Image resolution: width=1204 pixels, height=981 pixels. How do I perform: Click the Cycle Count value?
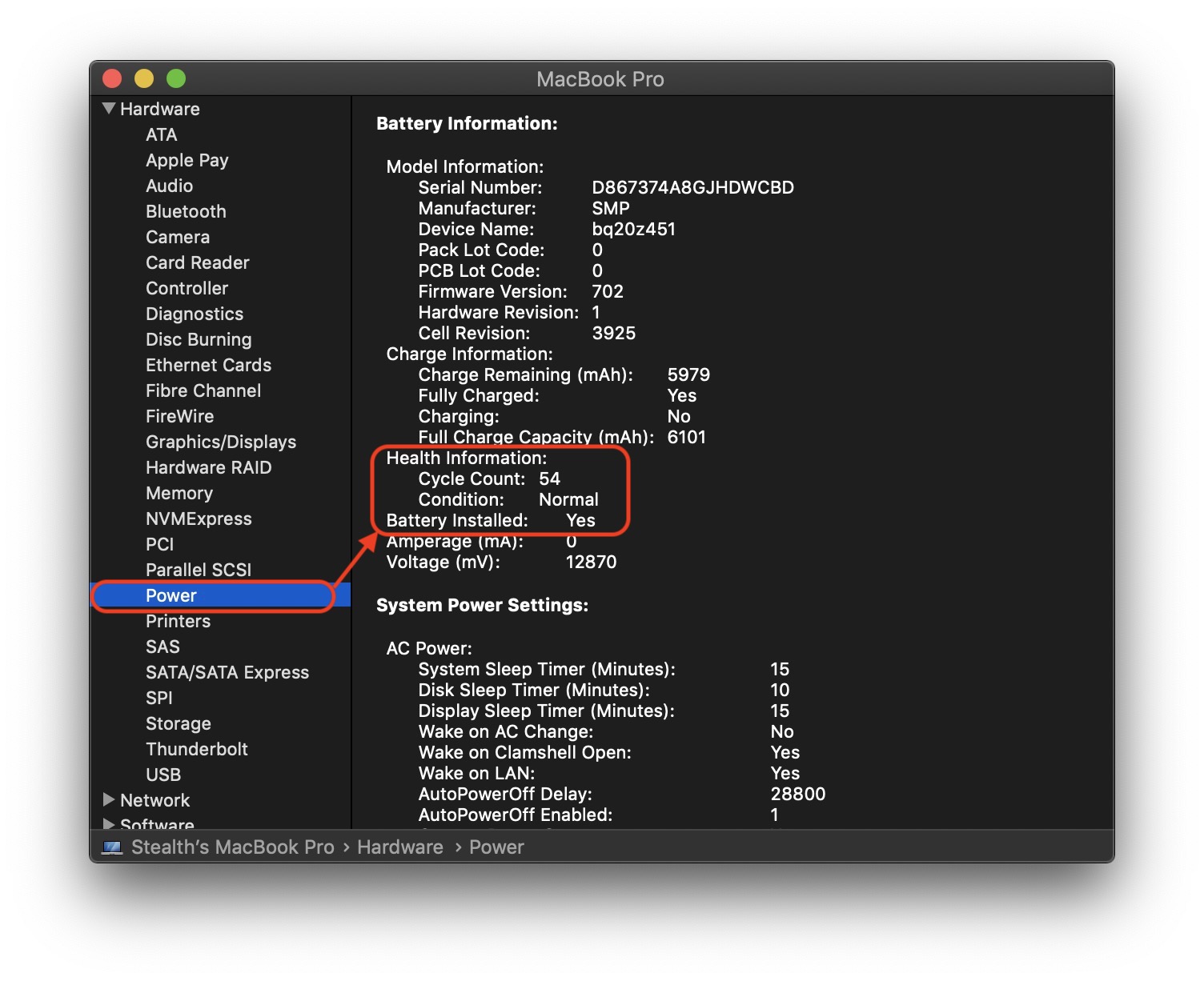point(549,478)
